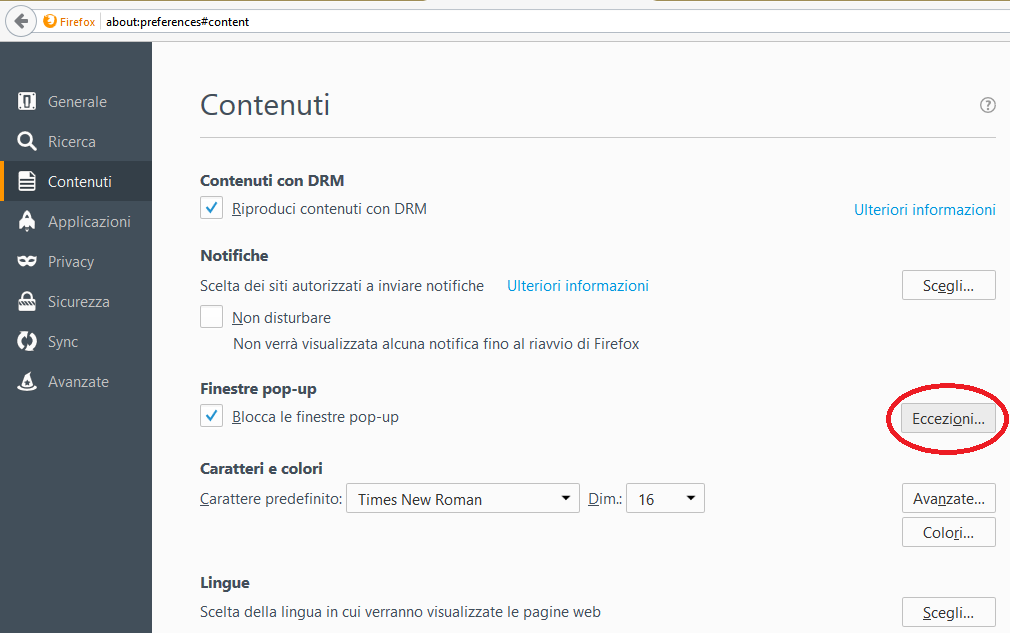Open the Colori button
Screen dimensions: 1010x633
pos(949,533)
